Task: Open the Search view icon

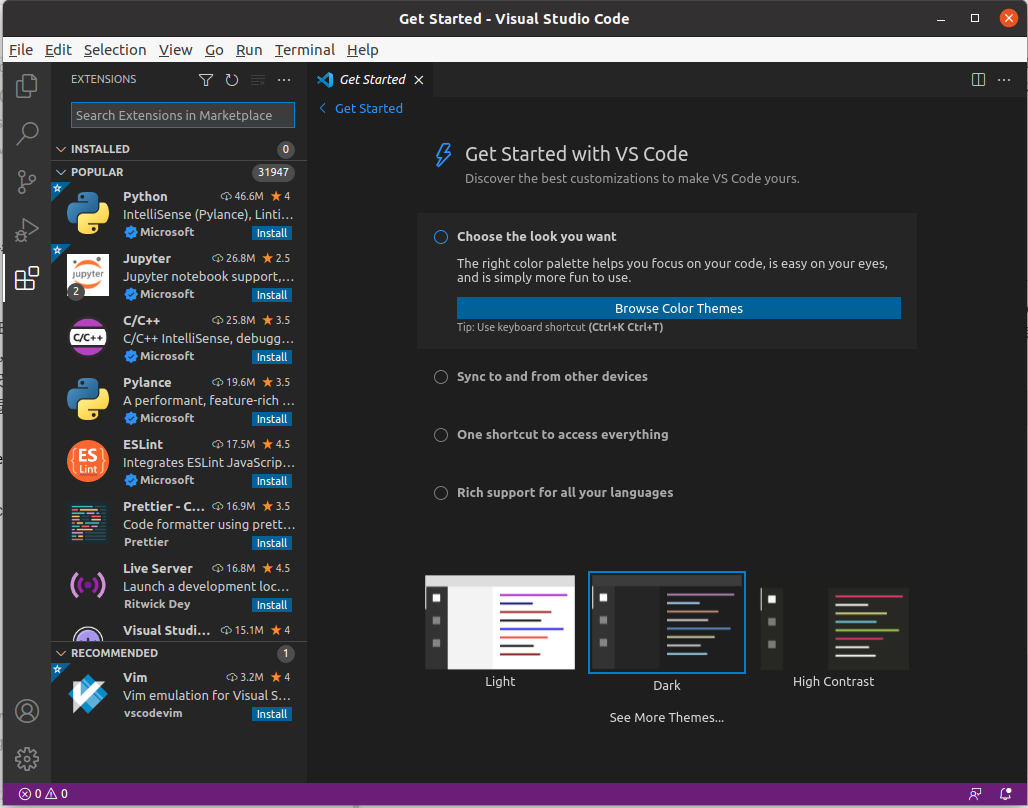Action: click(x=27, y=133)
